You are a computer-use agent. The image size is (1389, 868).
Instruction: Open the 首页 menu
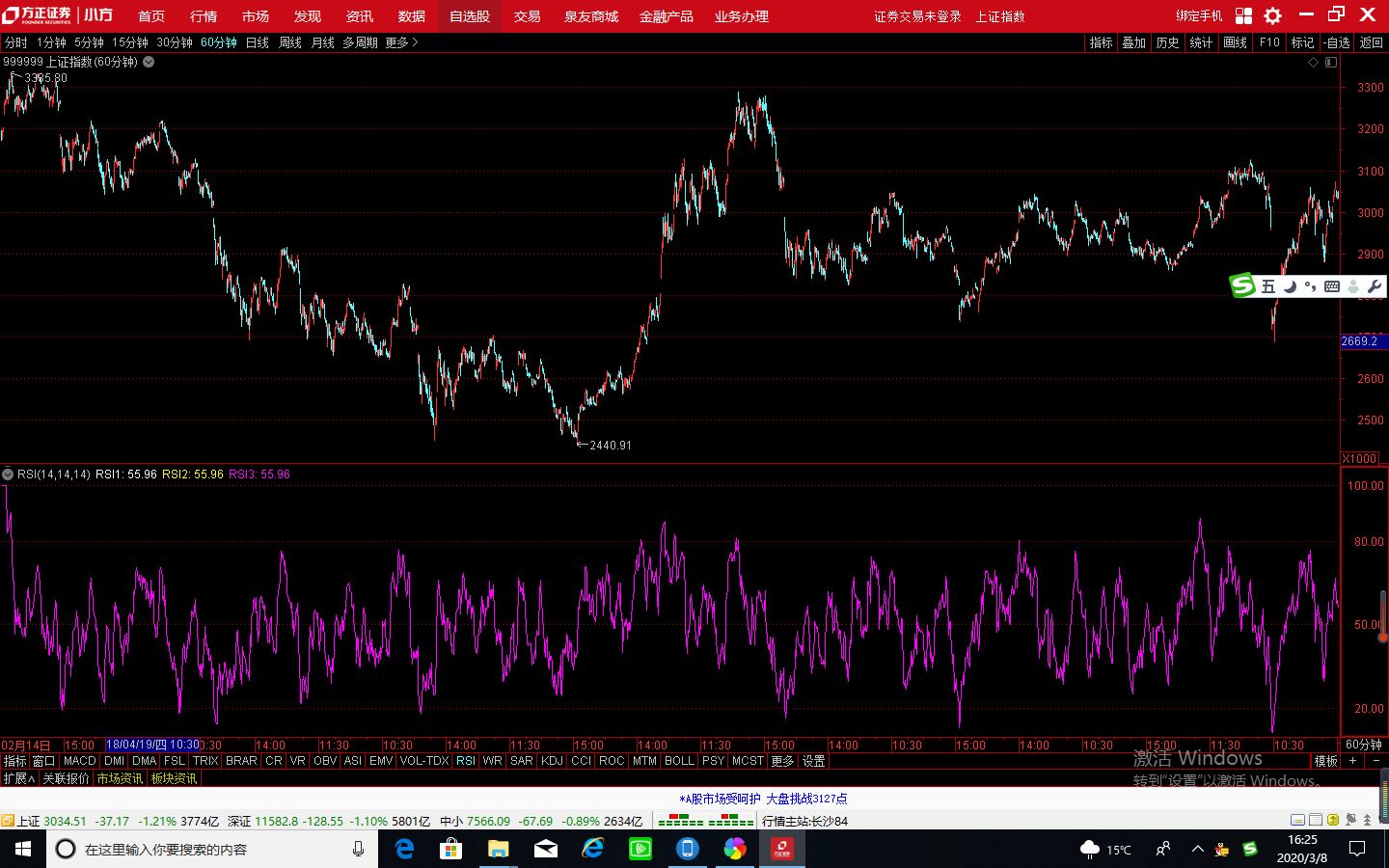coord(151,16)
